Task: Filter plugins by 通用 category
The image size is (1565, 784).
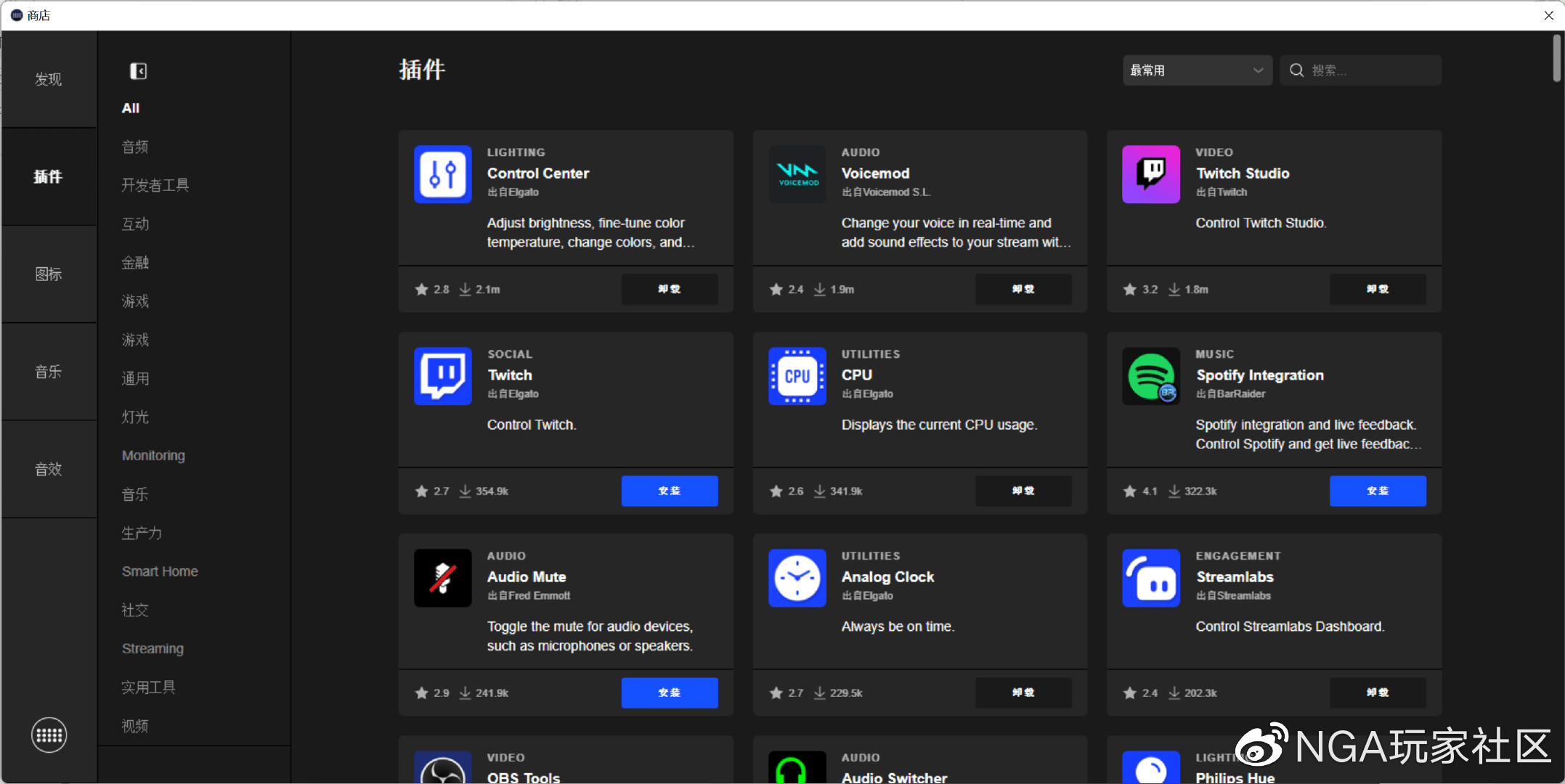Action: click(135, 378)
